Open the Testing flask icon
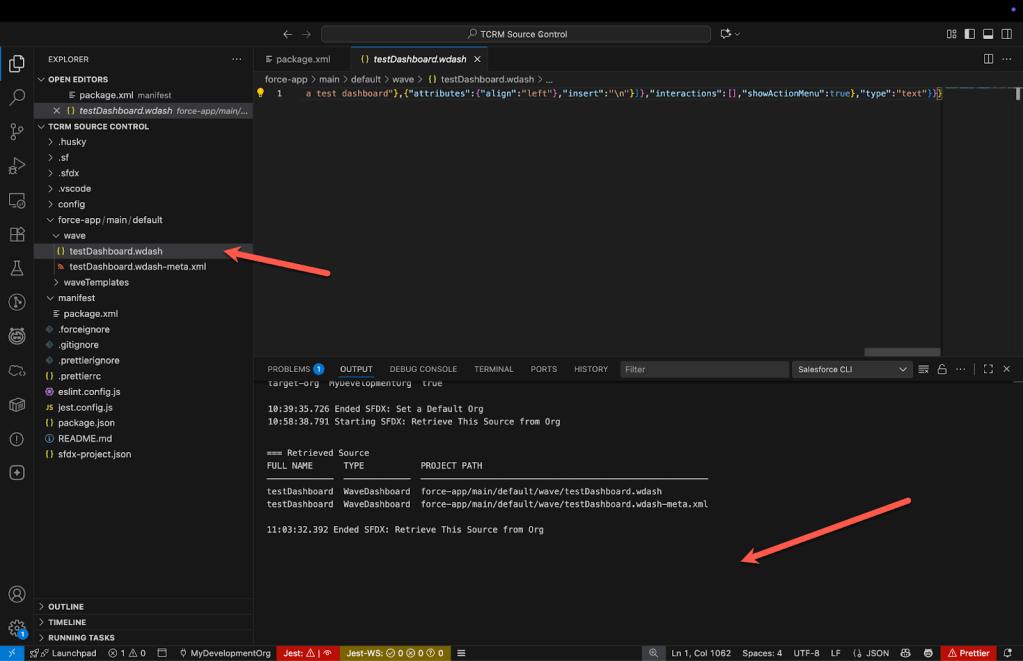 [x=17, y=269]
